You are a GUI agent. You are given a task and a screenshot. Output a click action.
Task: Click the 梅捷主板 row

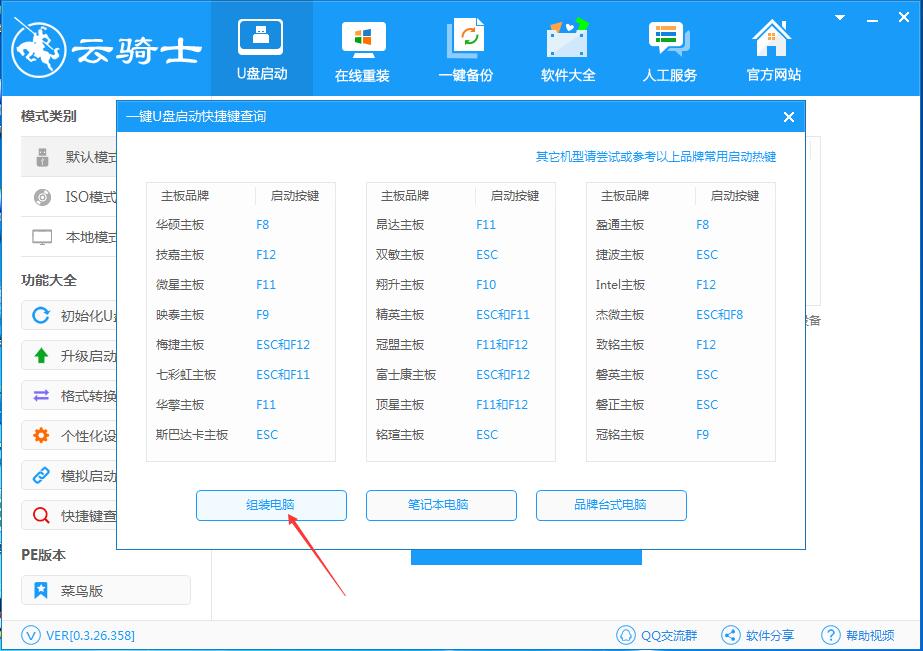240,345
